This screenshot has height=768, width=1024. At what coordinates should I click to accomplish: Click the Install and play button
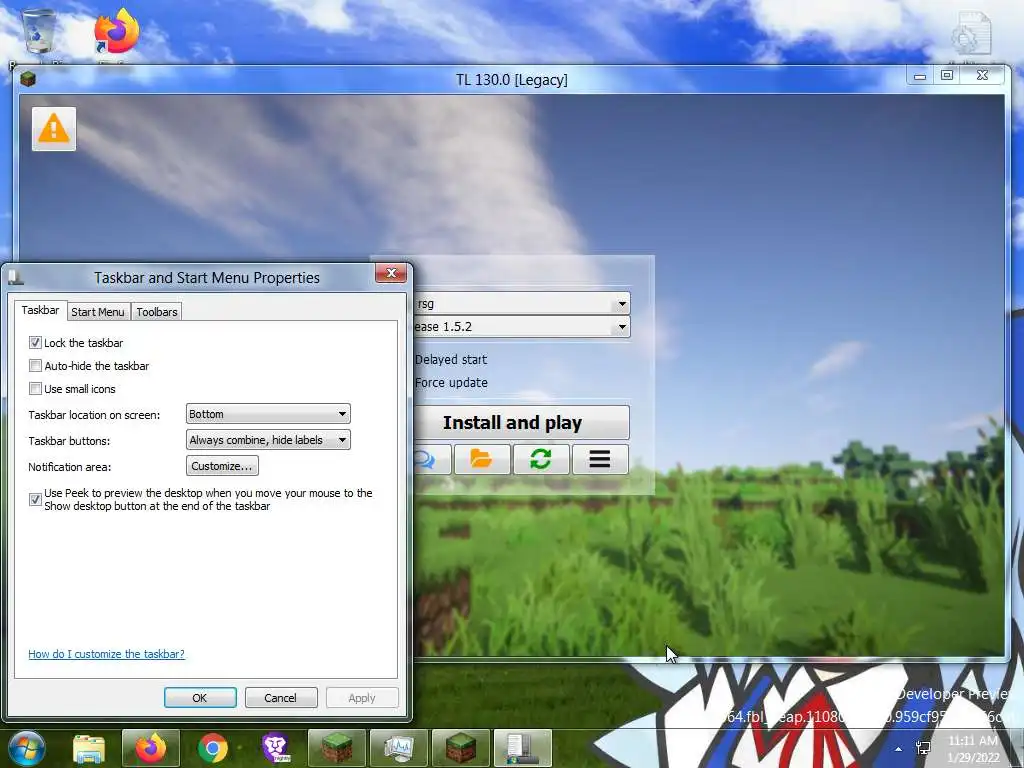(521, 423)
